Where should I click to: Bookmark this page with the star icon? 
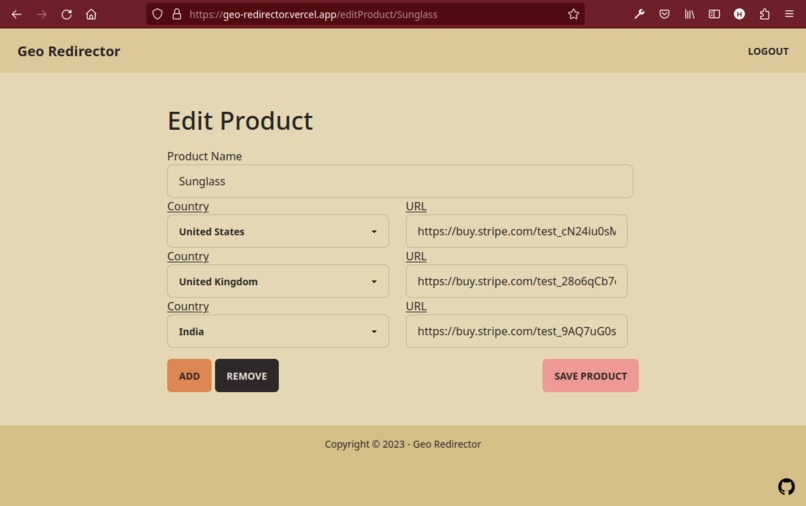[574, 14]
